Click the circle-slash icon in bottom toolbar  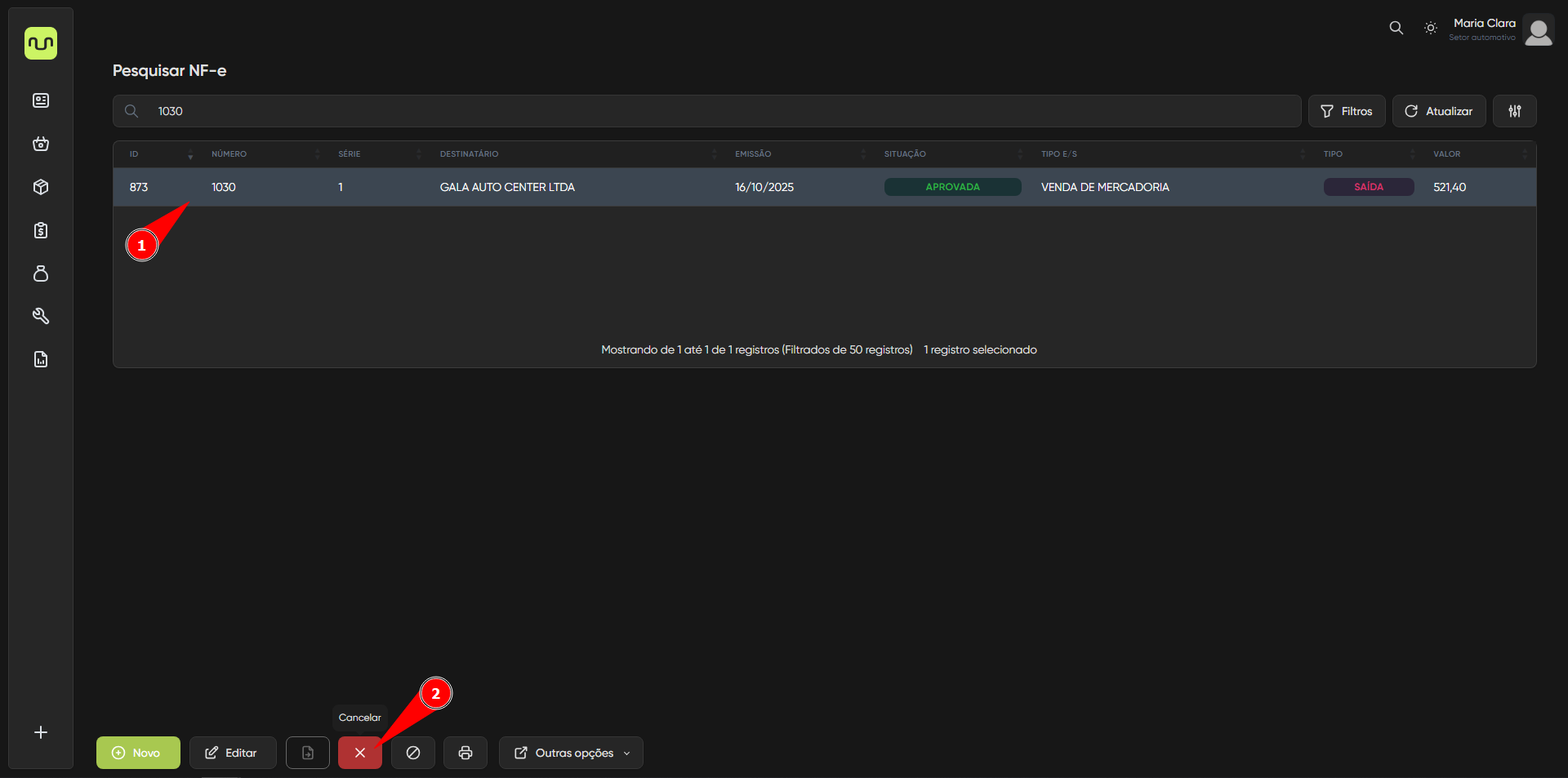413,753
